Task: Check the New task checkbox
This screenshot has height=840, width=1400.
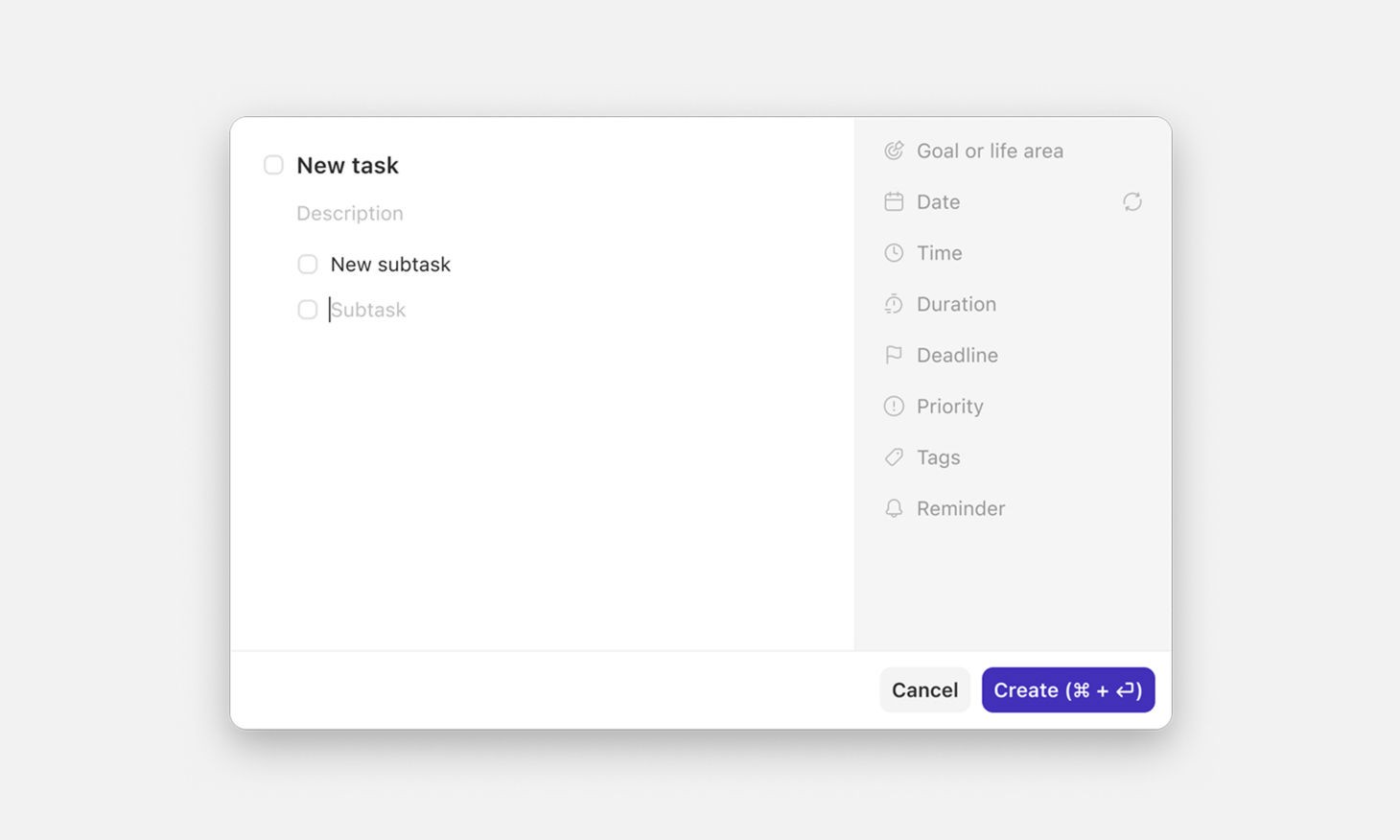Action: (273, 165)
